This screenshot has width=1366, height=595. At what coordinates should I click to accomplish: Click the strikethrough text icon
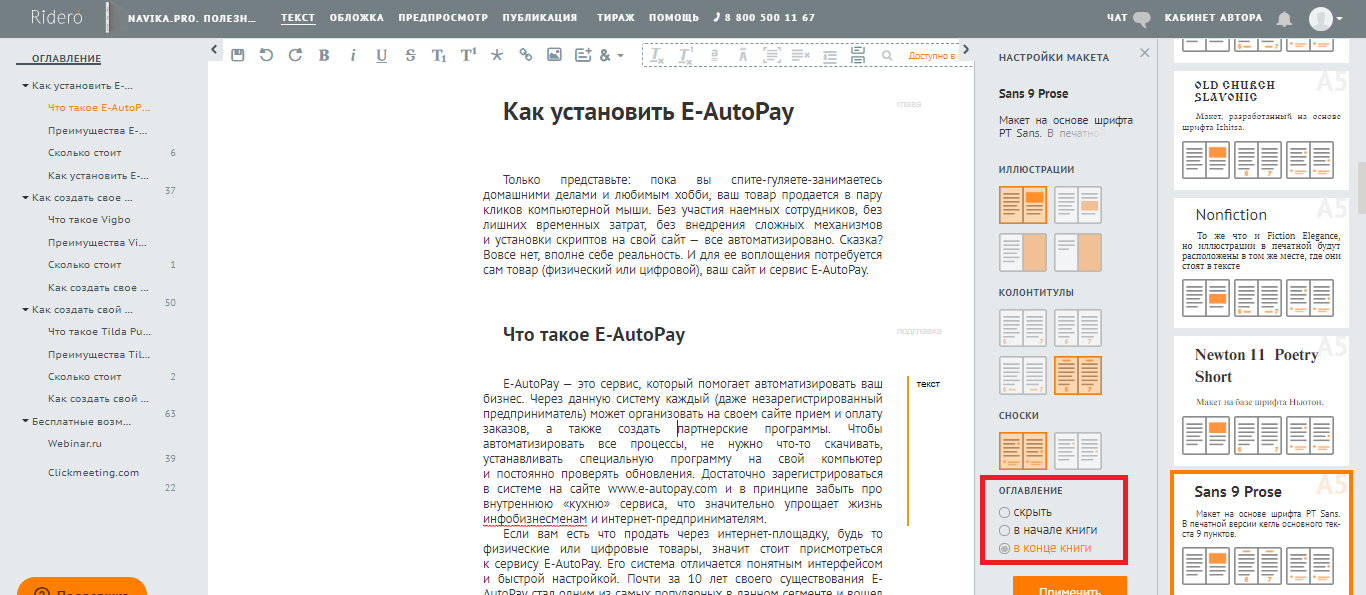click(410, 56)
